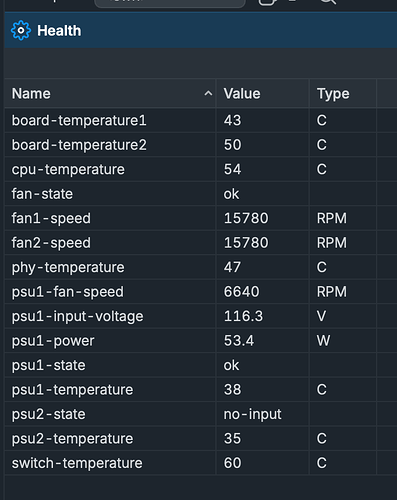This screenshot has height=500, width=397.
Task: Click the value 54 for cpu-temperature
Action: (x=232, y=169)
